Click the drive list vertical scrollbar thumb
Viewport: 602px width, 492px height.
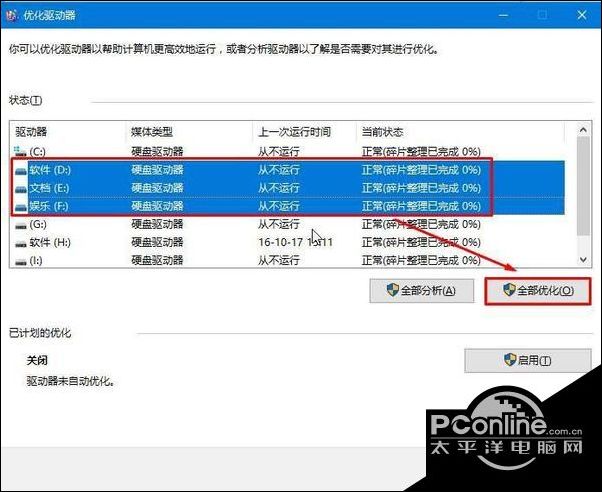583,185
